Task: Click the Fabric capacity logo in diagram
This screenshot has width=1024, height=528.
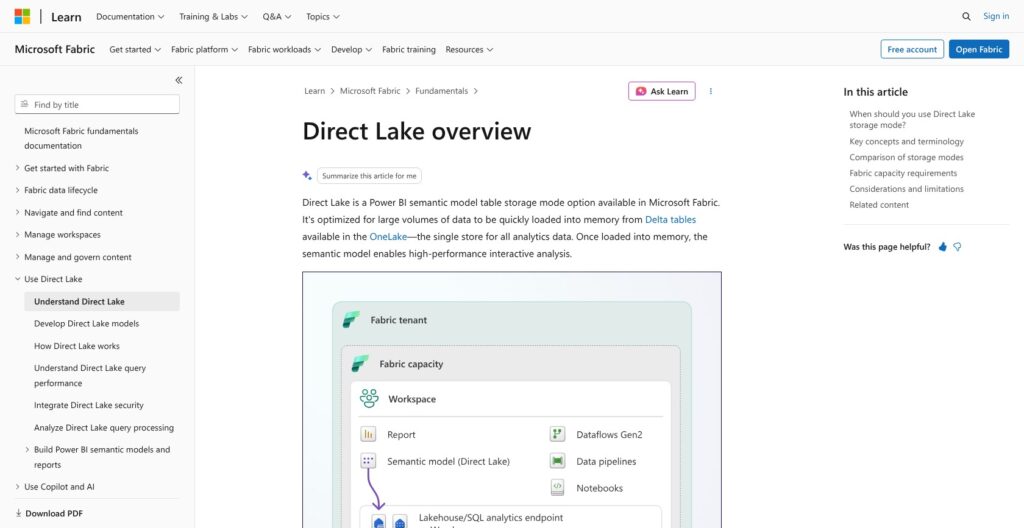Action: pyautogui.click(x=360, y=363)
